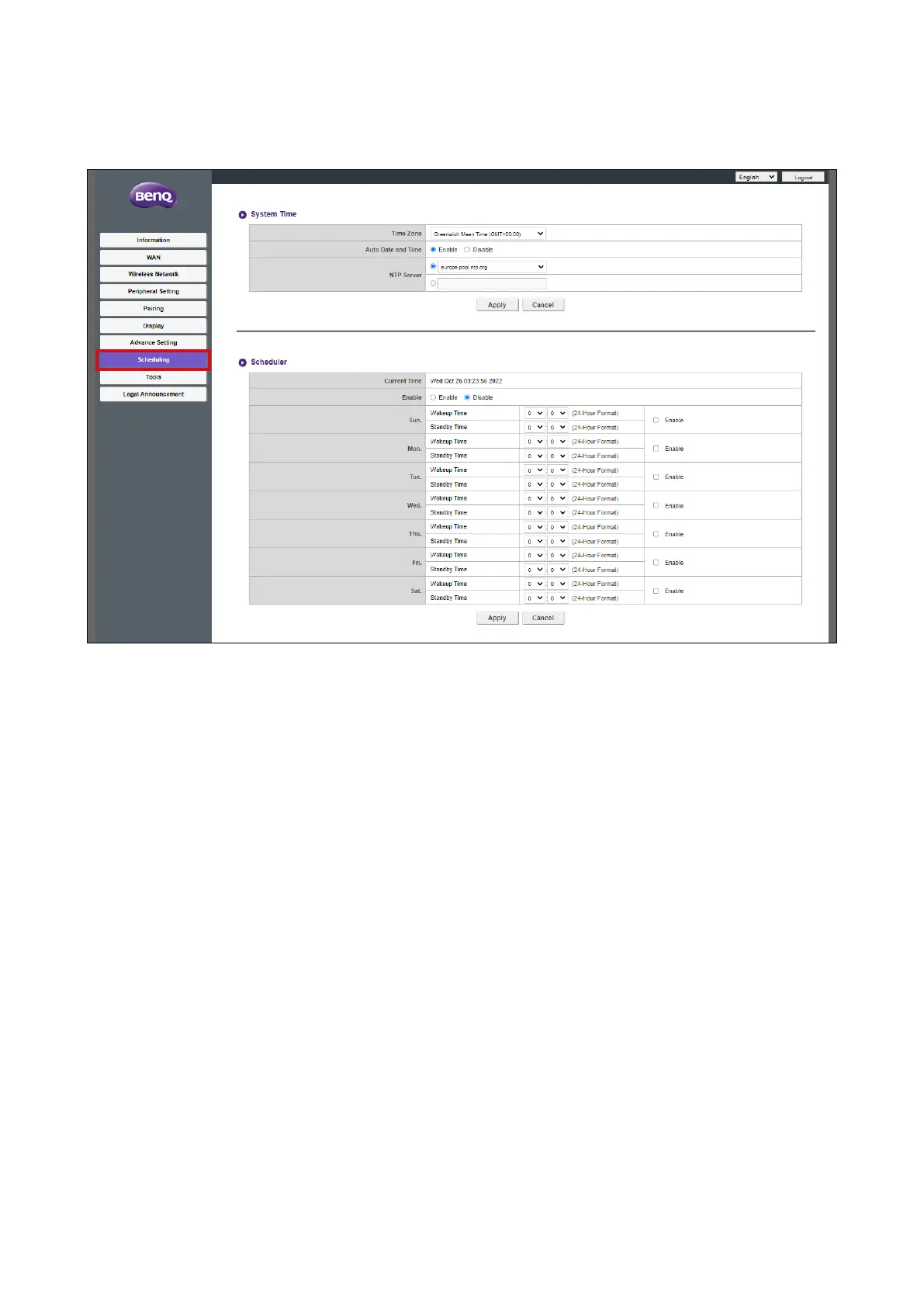924x1307 pixels.
Task: Open the Monday Wakeup Time hour dropdown
Action: coord(535,442)
